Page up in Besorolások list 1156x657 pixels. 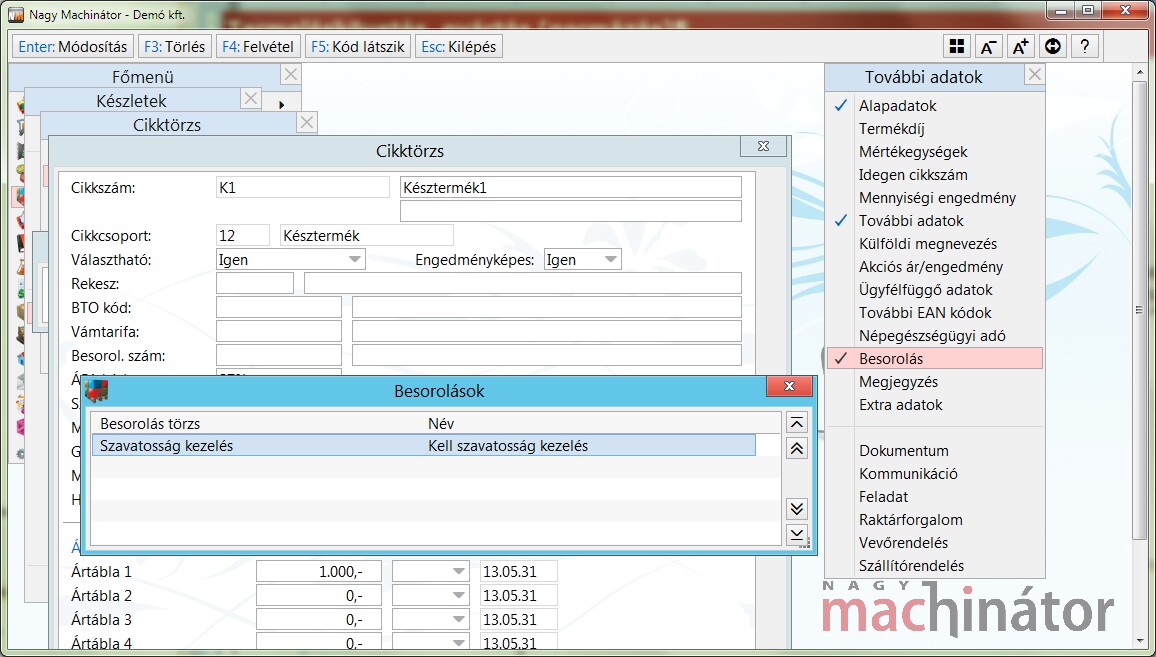797,449
